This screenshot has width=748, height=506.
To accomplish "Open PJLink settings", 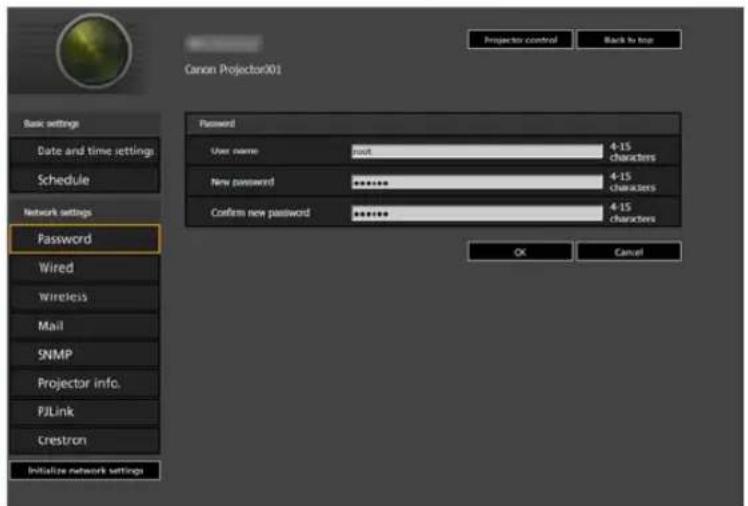I will [x=84, y=412].
